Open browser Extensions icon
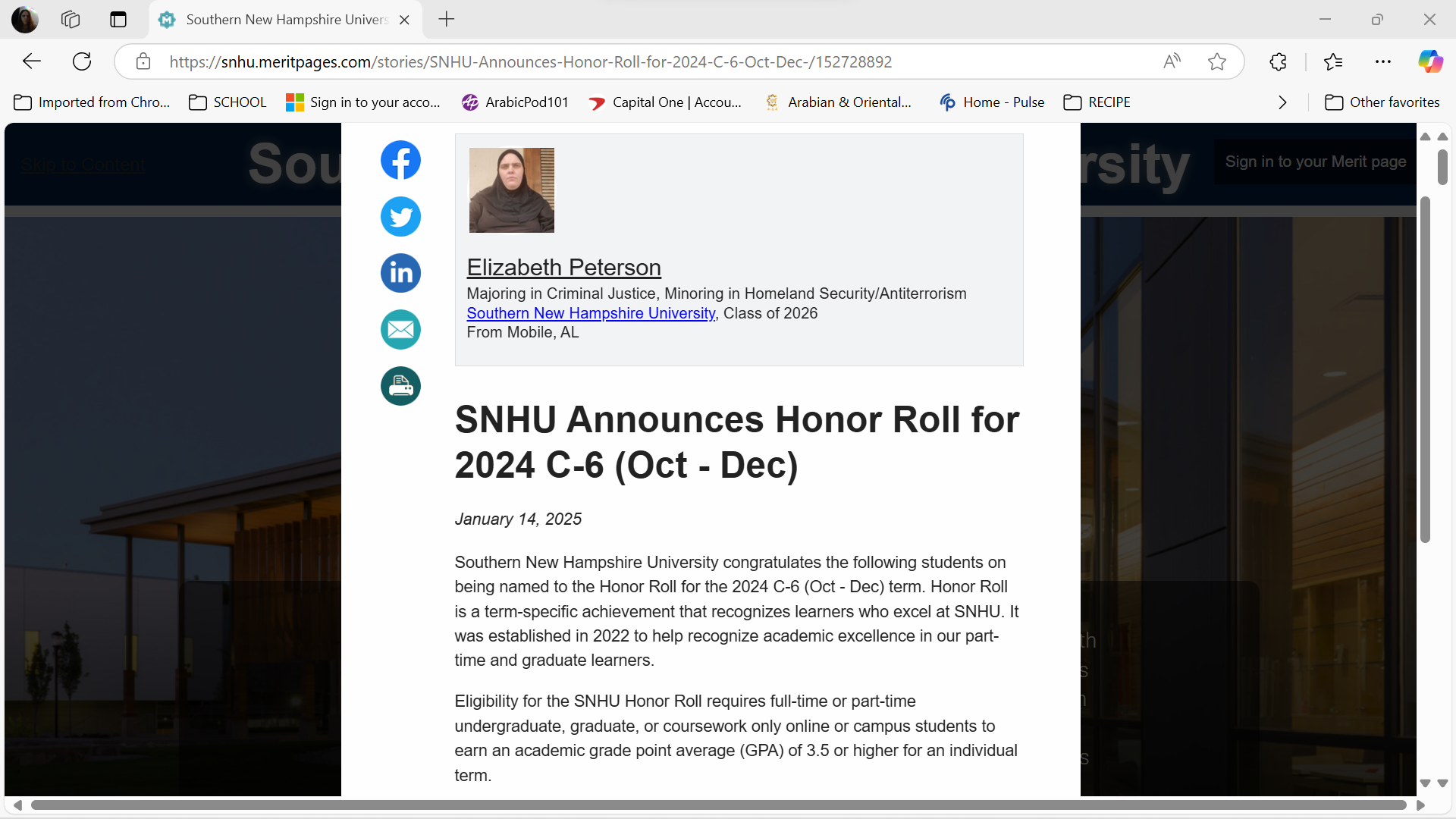Screen dimensions: 1456x819 click(1279, 61)
